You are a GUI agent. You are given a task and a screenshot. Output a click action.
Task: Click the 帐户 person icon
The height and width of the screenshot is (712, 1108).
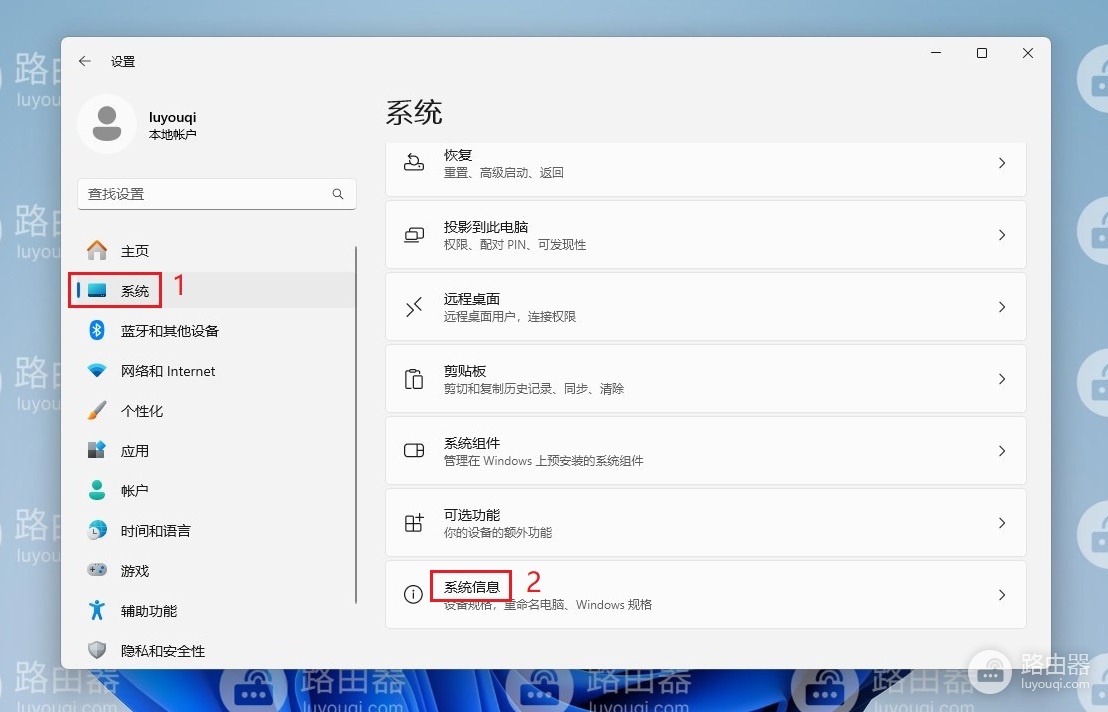[x=97, y=490]
